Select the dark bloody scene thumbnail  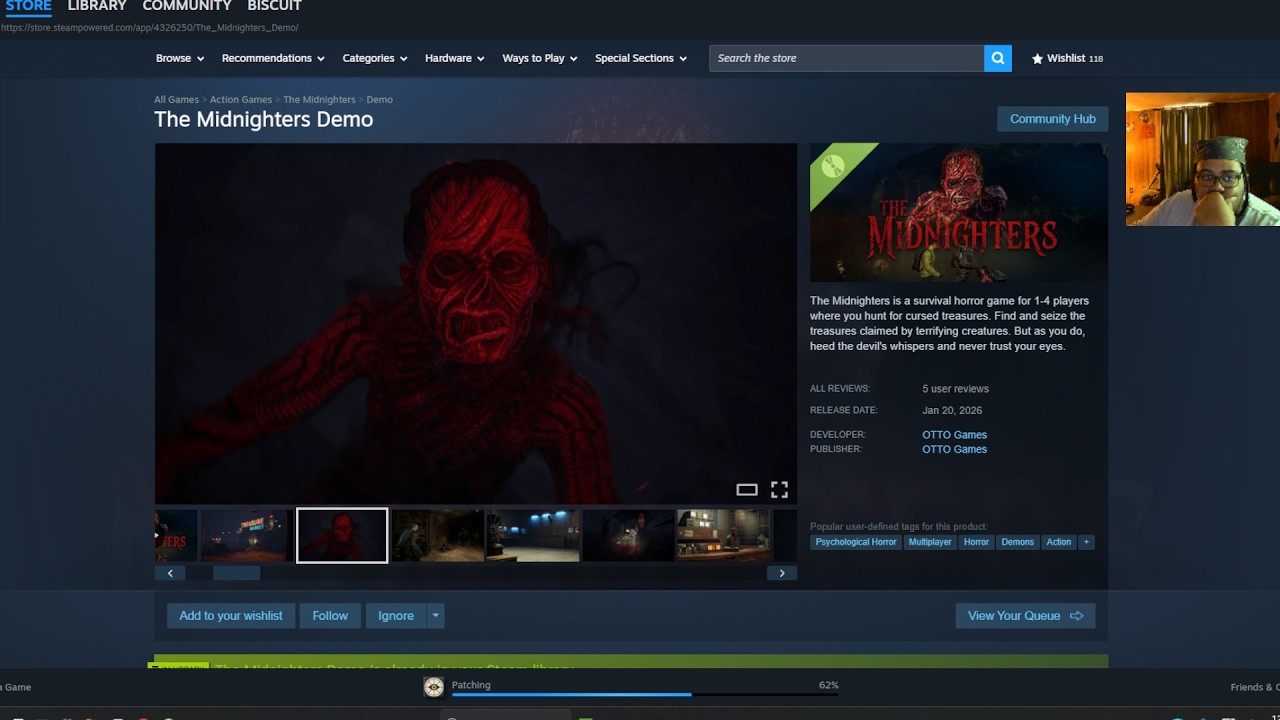tap(629, 535)
